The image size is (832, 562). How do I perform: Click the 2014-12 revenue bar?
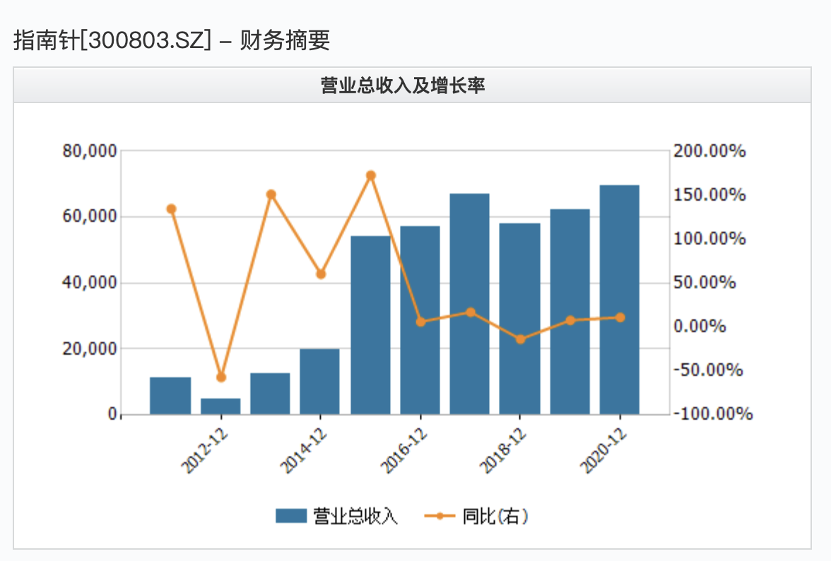(320, 381)
